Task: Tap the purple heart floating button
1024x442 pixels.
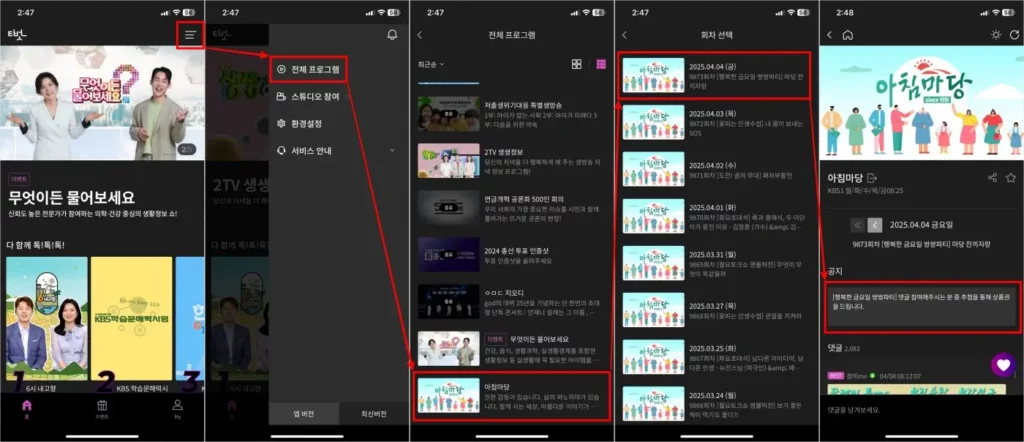Action: coord(1003,364)
